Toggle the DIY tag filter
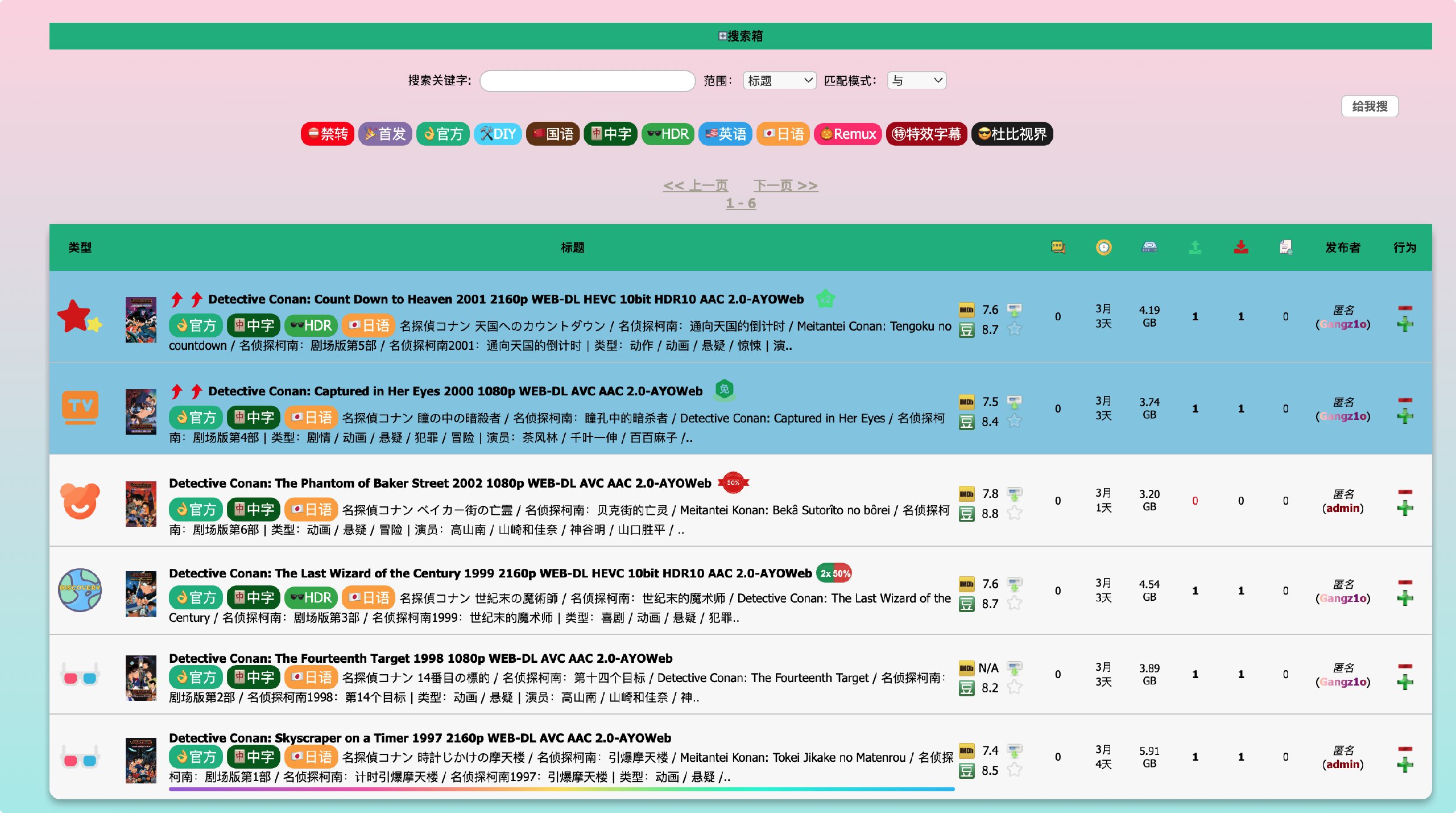1456x813 pixels. 498,134
